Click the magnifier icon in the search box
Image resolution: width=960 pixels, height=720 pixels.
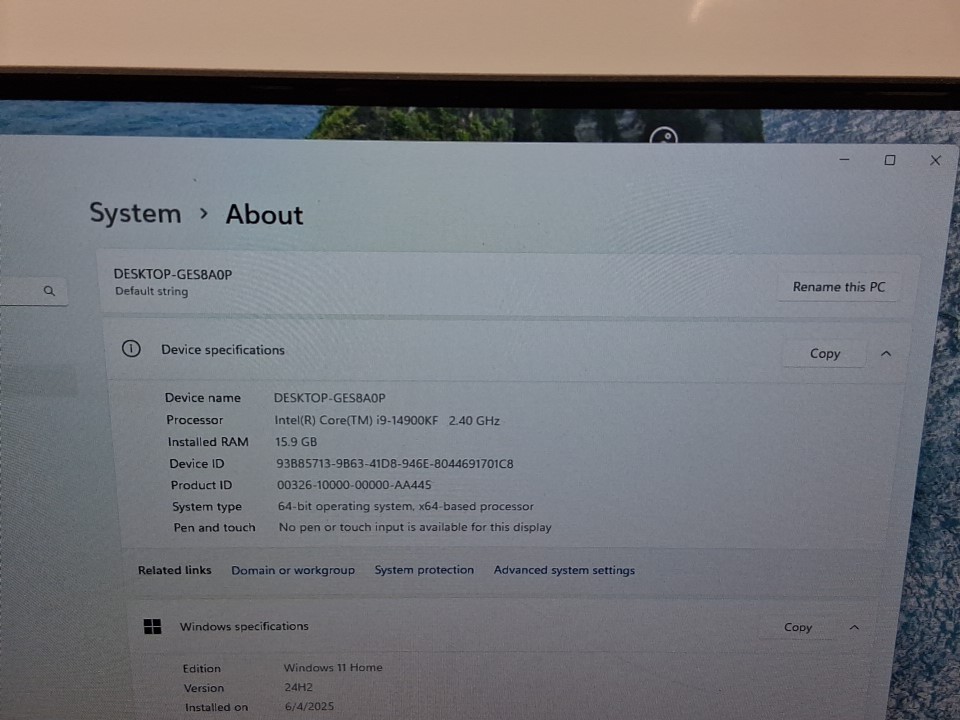click(49, 291)
